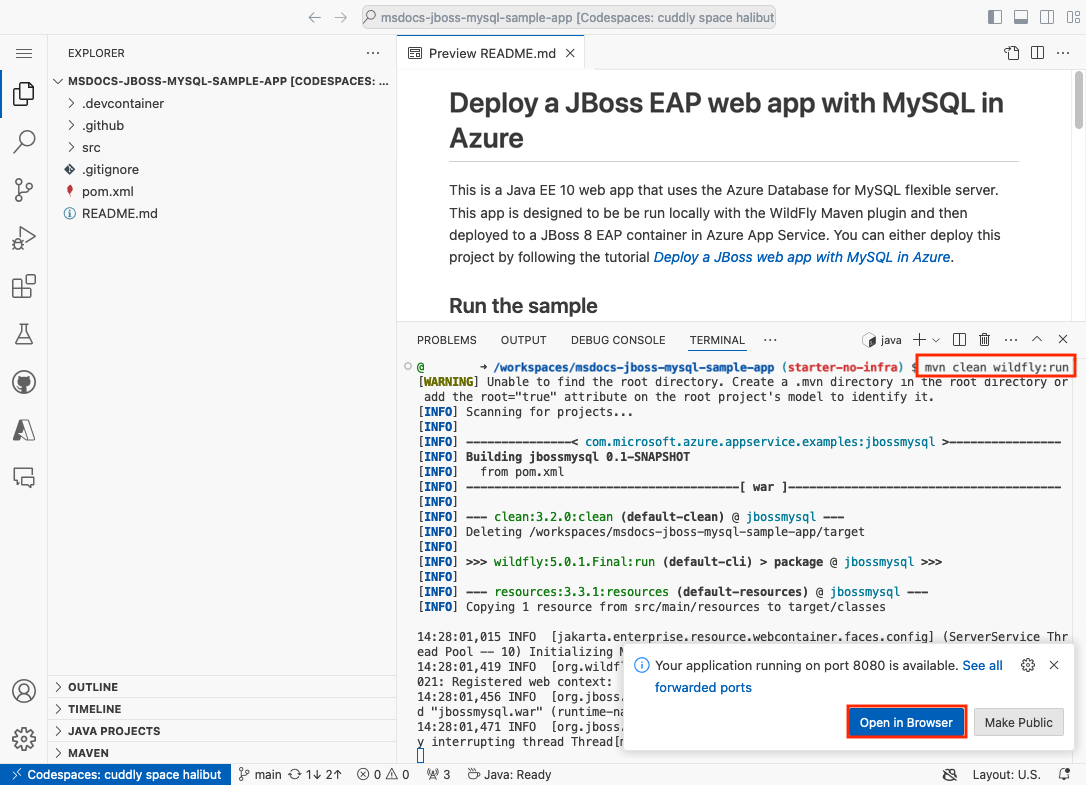Screen dimensions: 1086x785
Task: Switch to the OUTPUT tab
Action: (523, 339)
